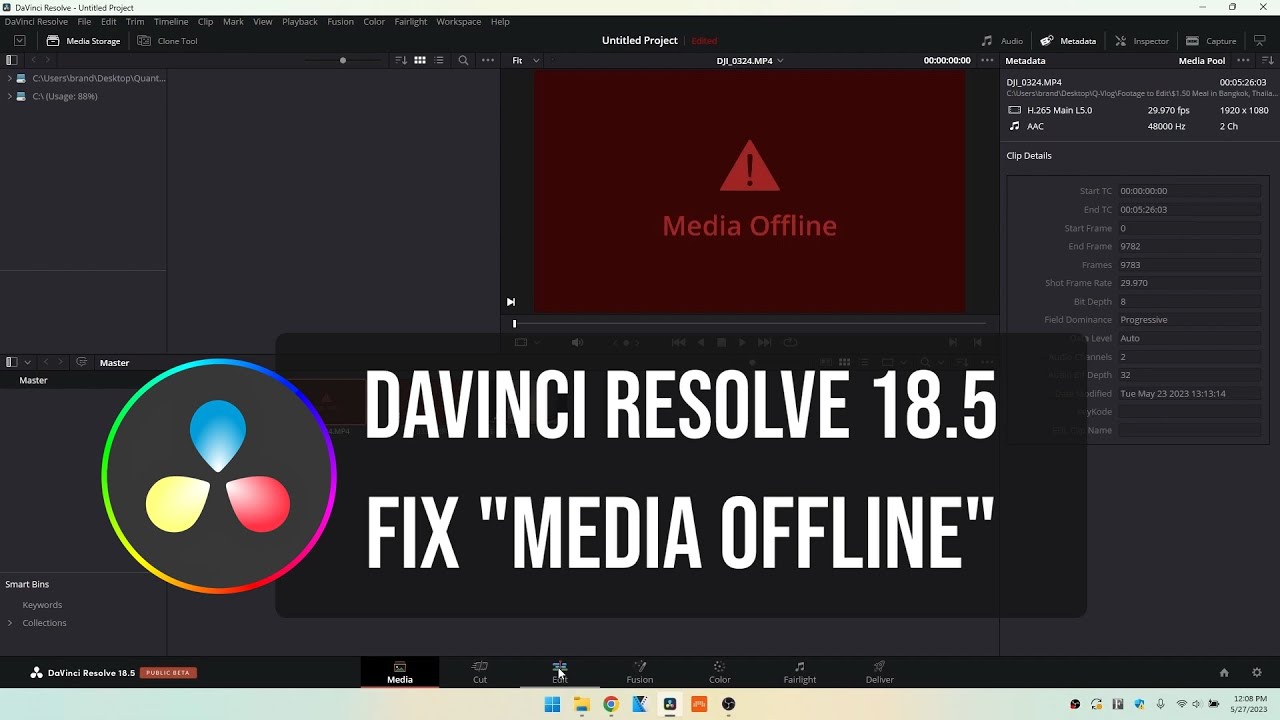
Task: Click the Start TC timecode field
Action: coord(1189,191)
